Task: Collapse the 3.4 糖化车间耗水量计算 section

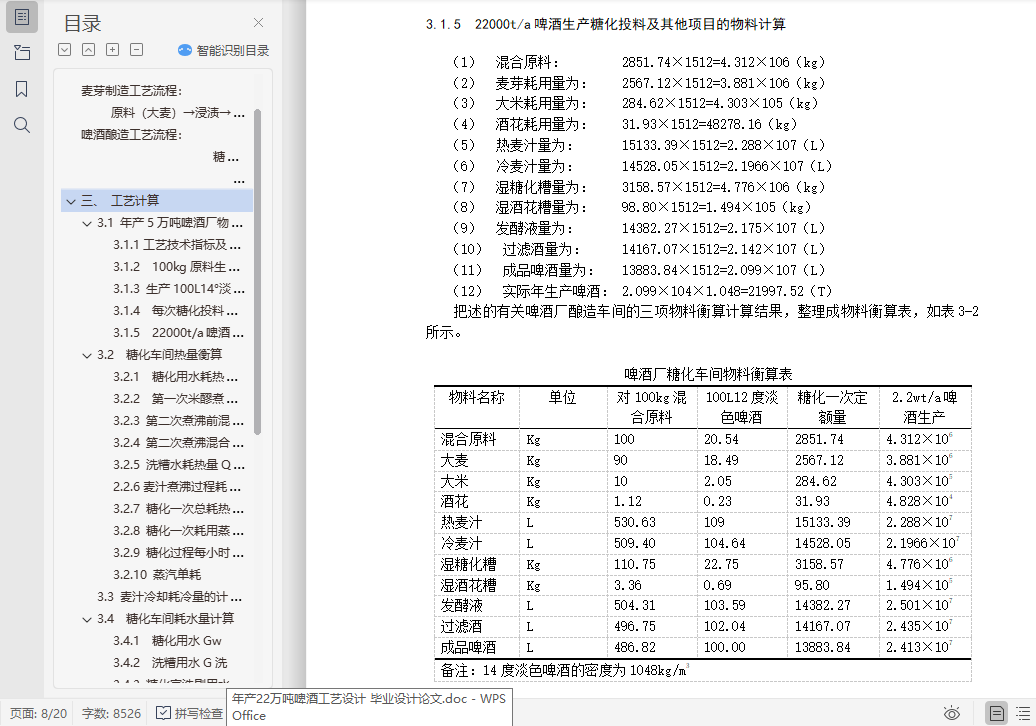Action: click(87, 619)
